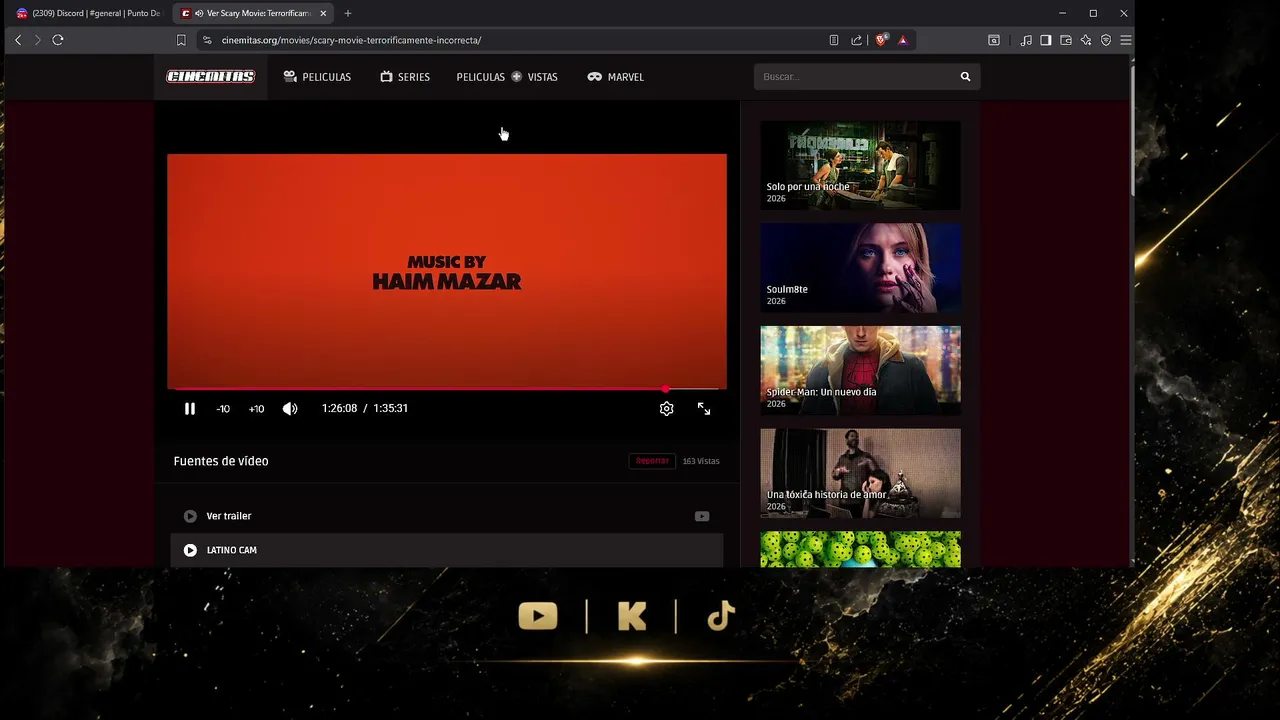
Task: Click the Cinemitas site logo
Action: tap(210, 77)
